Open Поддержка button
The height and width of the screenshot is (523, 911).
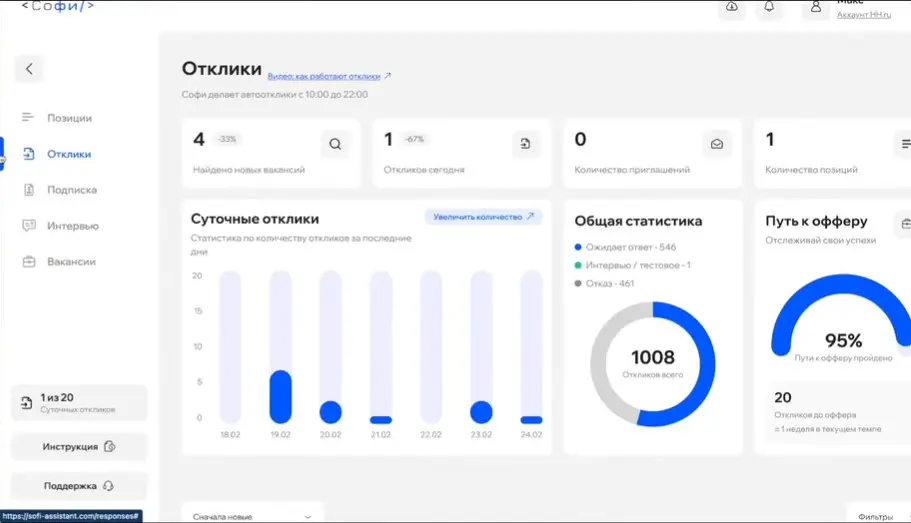click(79, 486)
